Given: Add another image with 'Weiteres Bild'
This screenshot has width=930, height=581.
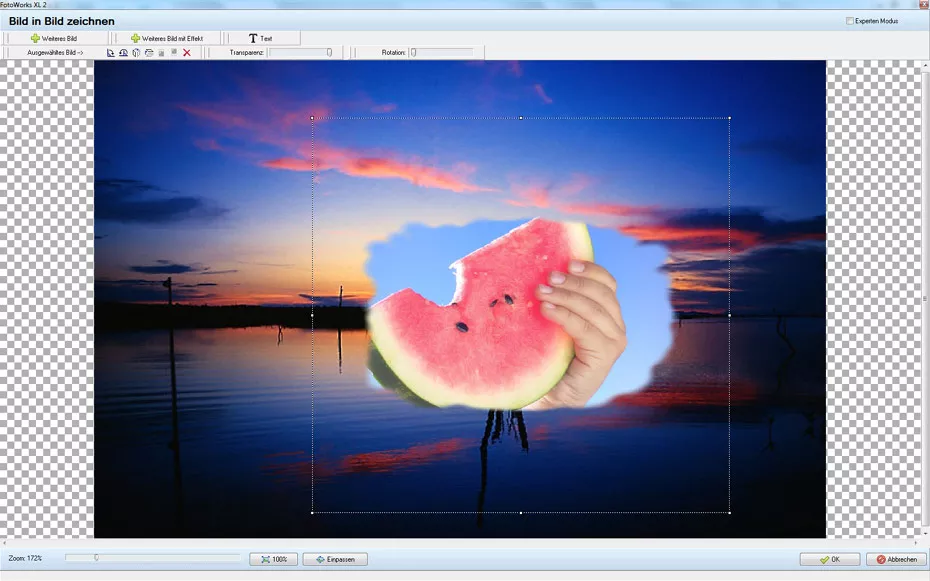Looking at the screenshot, I should coord(55,38).
